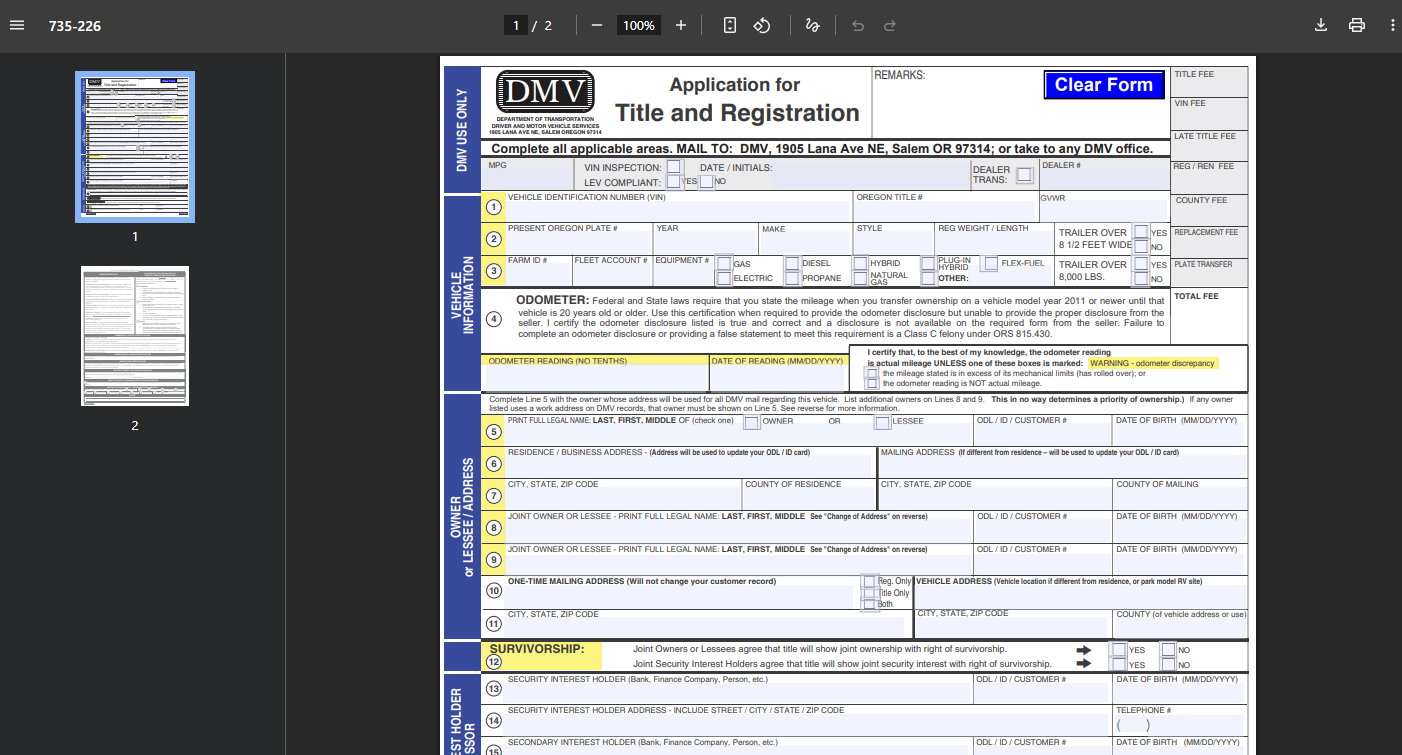1402x755 pixels.
Task: Check the VIN Inspection box
Action: point(674,167)
